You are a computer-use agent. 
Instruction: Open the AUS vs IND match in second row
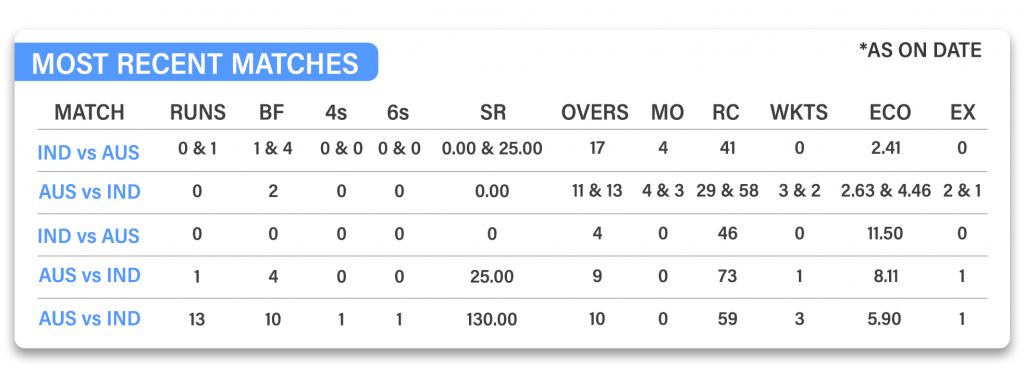pyautogui.click(x=89, y=192)
